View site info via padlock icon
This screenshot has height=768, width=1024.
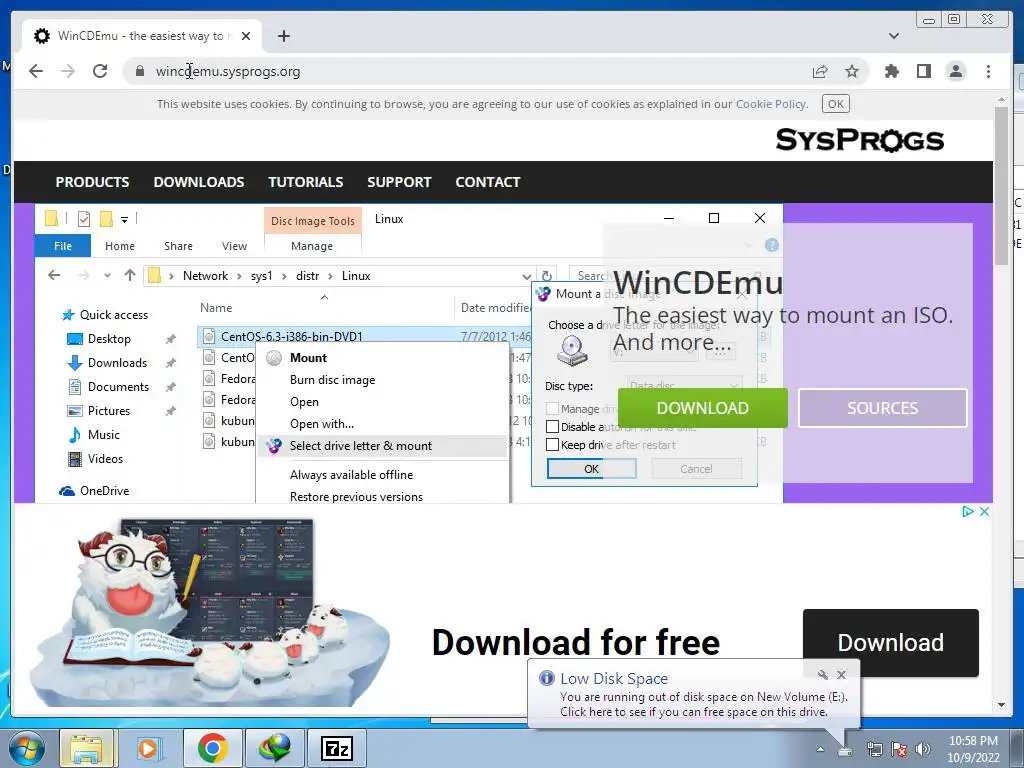point(140,71)
